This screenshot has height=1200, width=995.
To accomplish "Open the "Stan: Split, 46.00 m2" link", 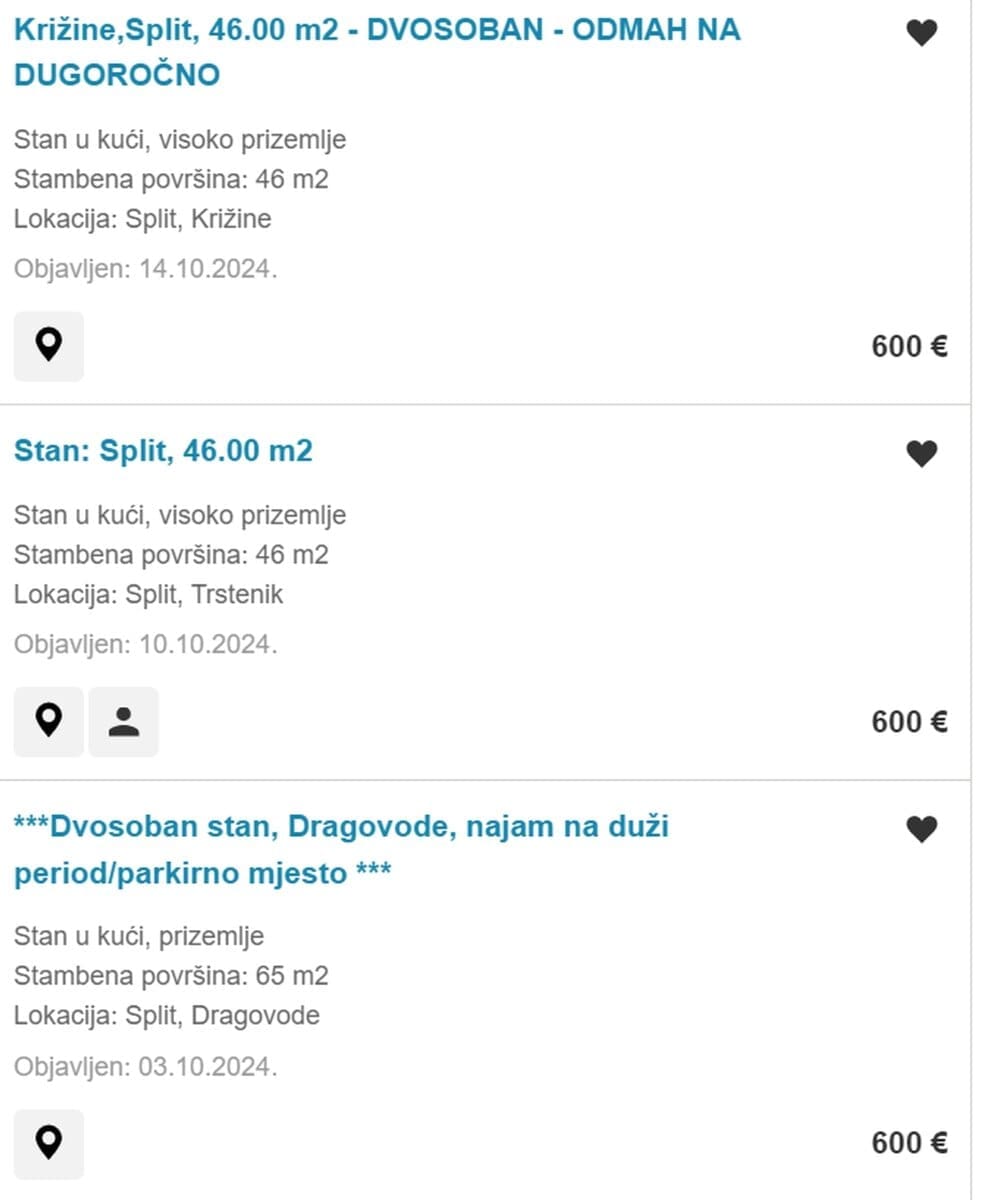I will click(163, 451).
